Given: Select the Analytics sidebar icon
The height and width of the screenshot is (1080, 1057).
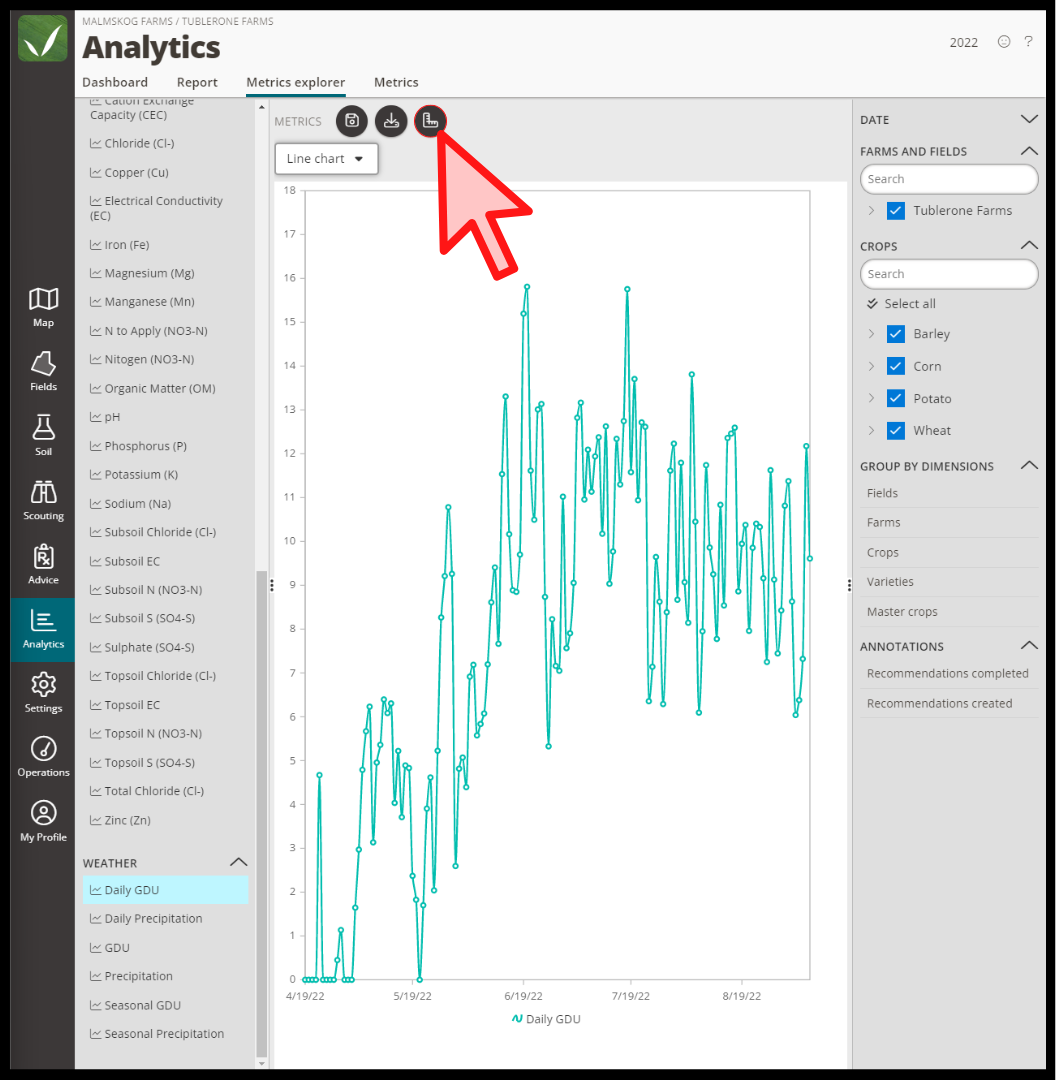Looking at the screenshot, I should click(43, 629).
